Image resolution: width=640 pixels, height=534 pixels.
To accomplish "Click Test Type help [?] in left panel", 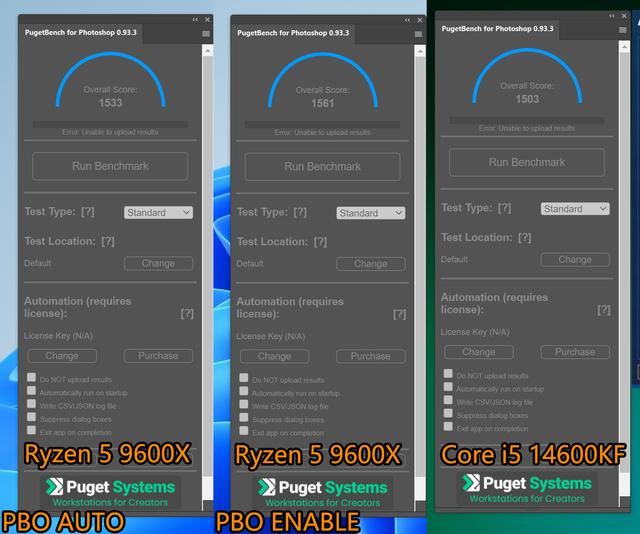I will pyautogui.click(x=88, y=212).
